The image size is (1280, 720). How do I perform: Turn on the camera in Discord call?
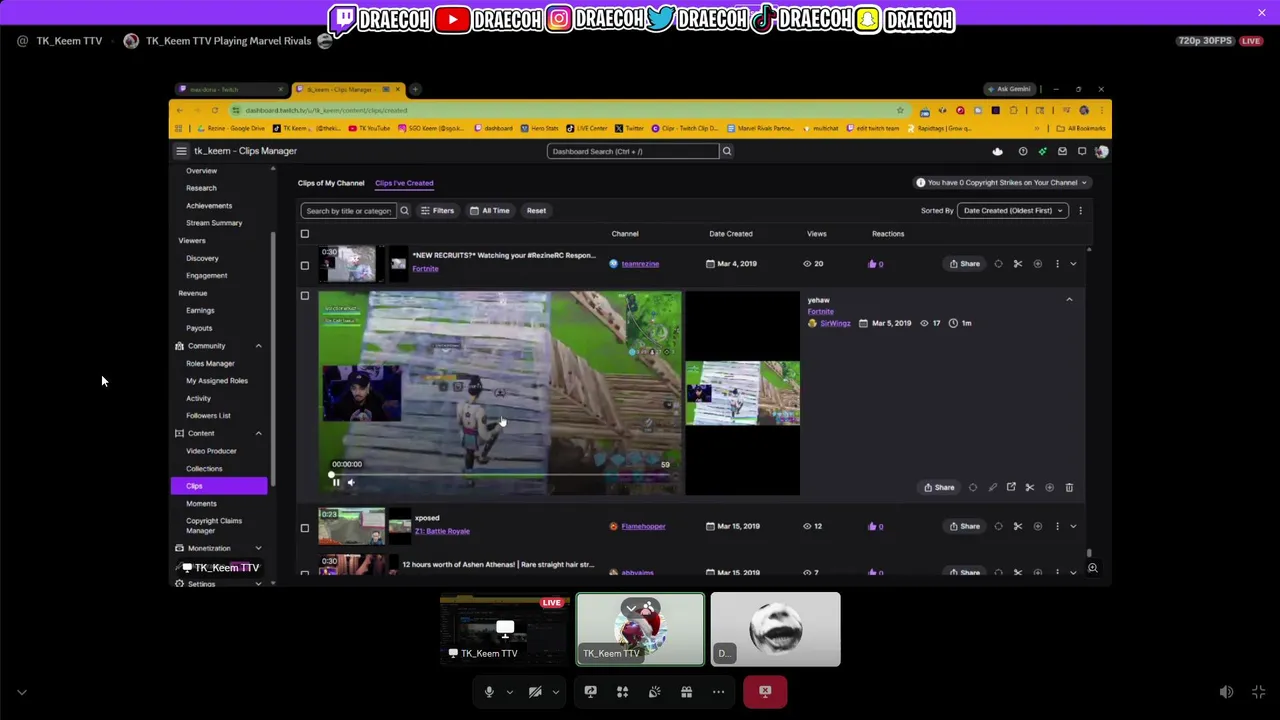click(x=535, y=691)
